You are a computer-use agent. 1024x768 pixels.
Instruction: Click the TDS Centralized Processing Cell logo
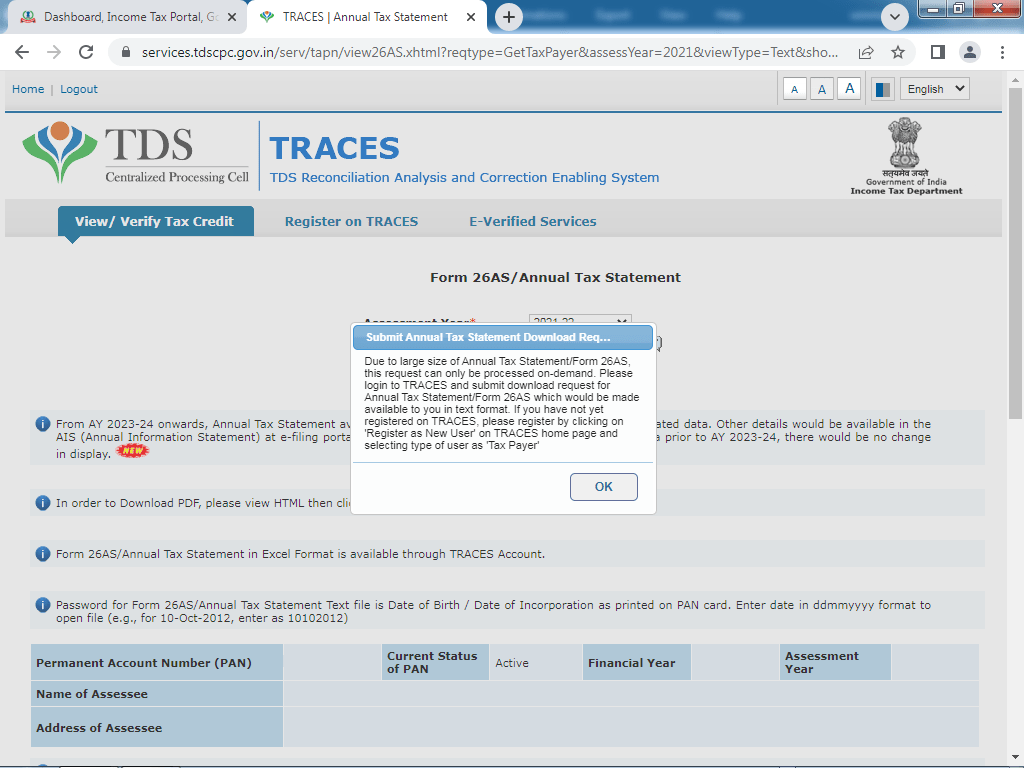(135, 152)
